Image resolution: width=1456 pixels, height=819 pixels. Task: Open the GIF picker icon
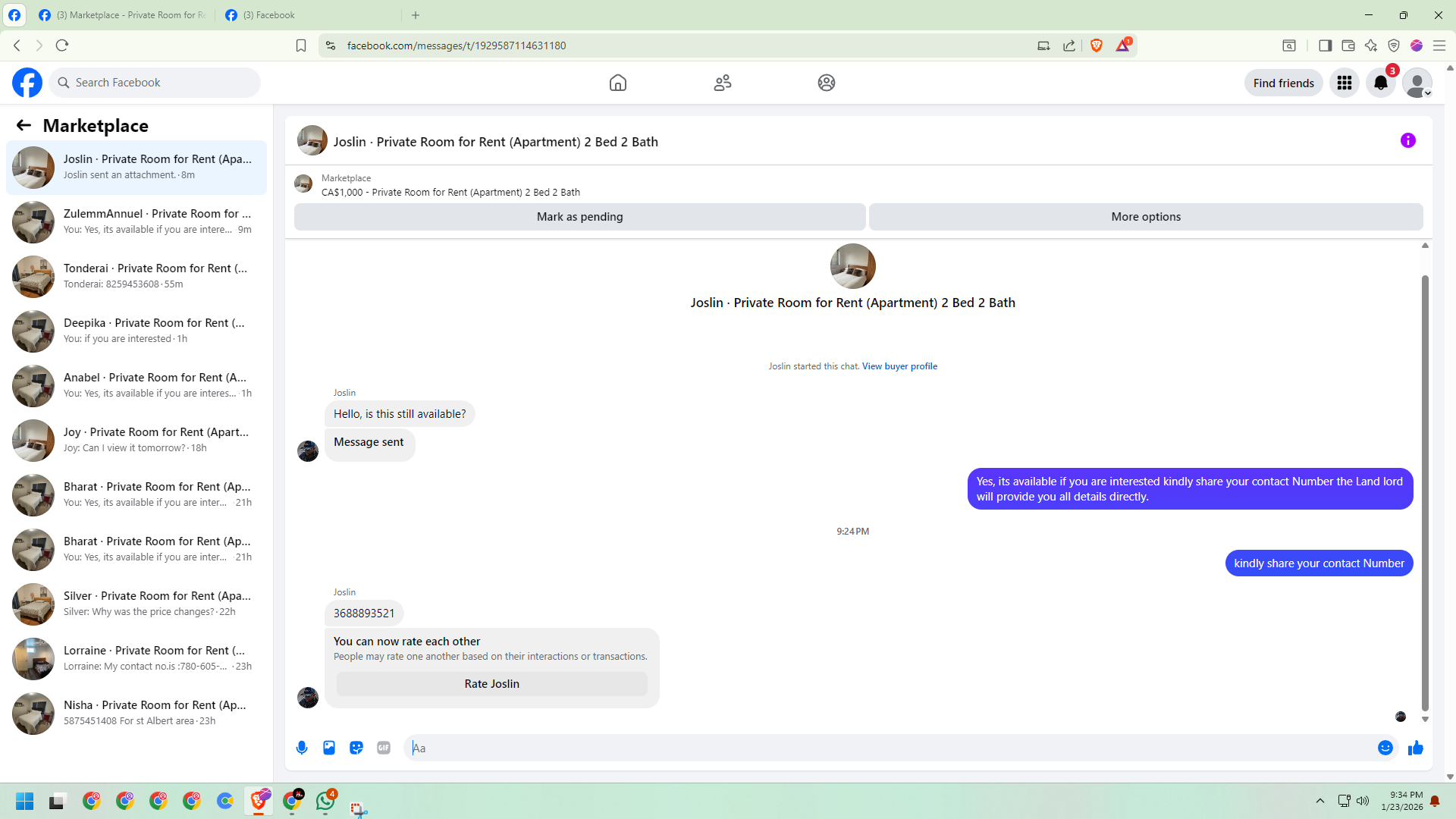point(384,748)
